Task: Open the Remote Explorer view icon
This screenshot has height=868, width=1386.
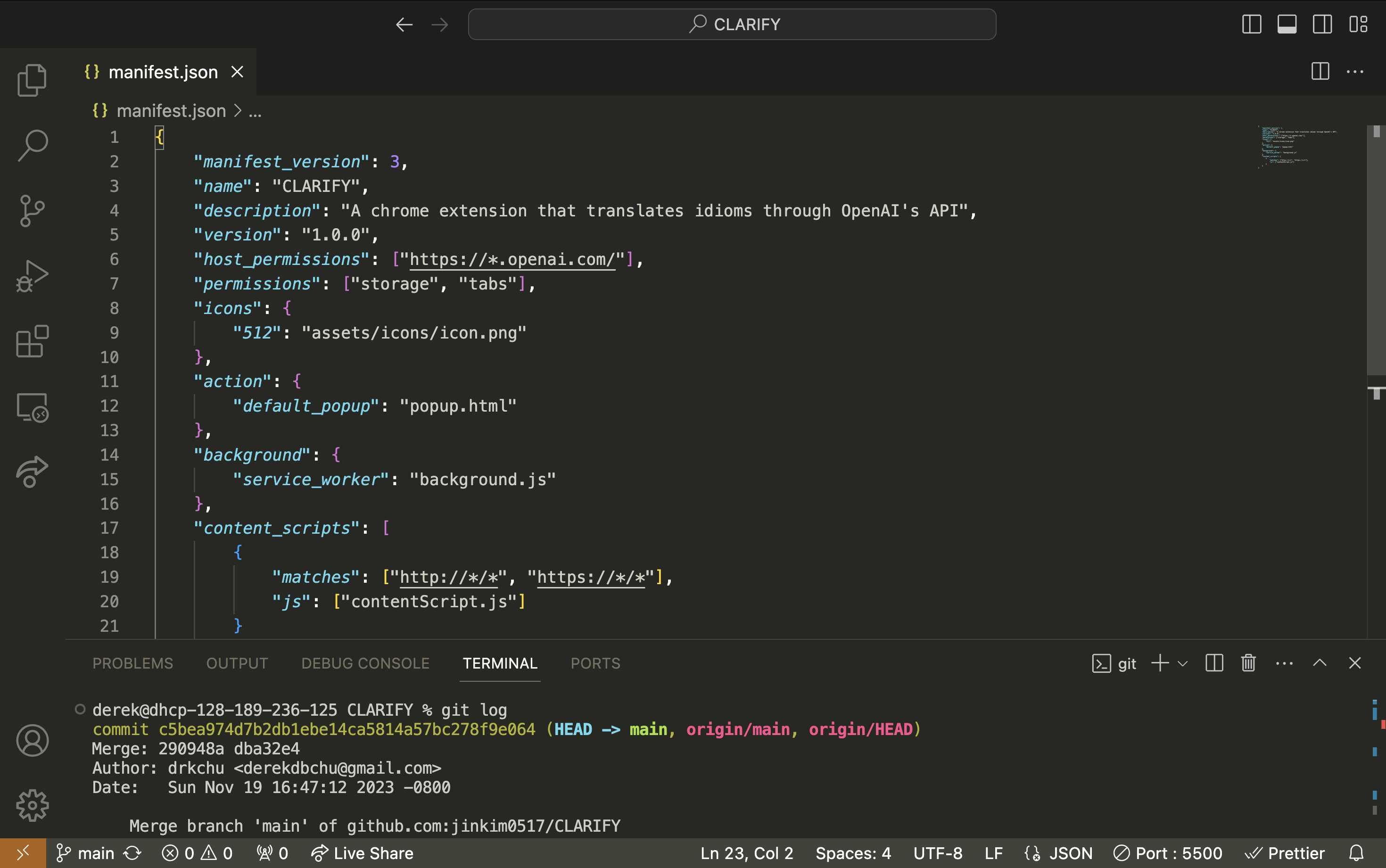Action: 32,407
